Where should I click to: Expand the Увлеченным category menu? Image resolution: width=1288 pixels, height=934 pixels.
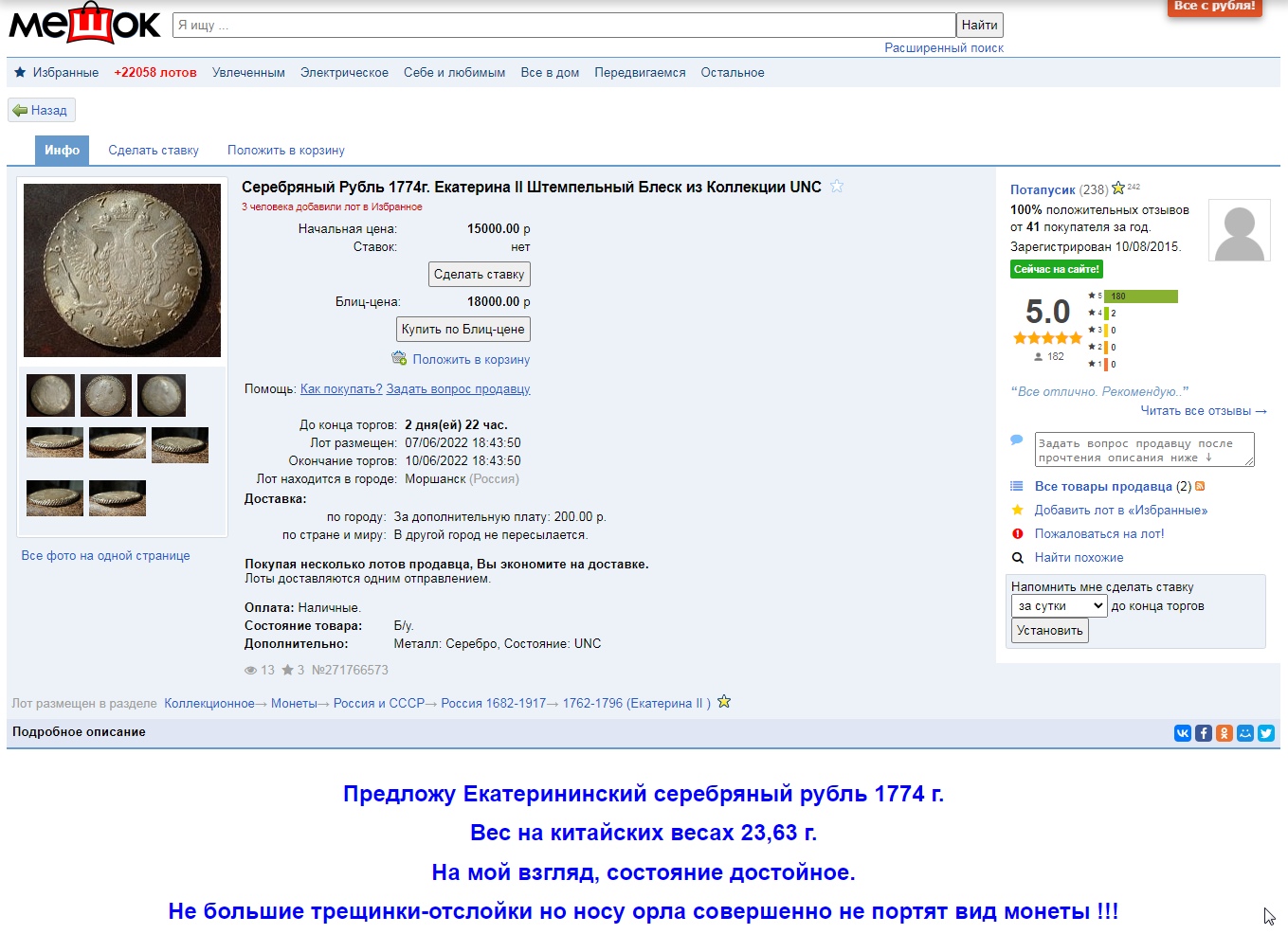tap(248, 73)
